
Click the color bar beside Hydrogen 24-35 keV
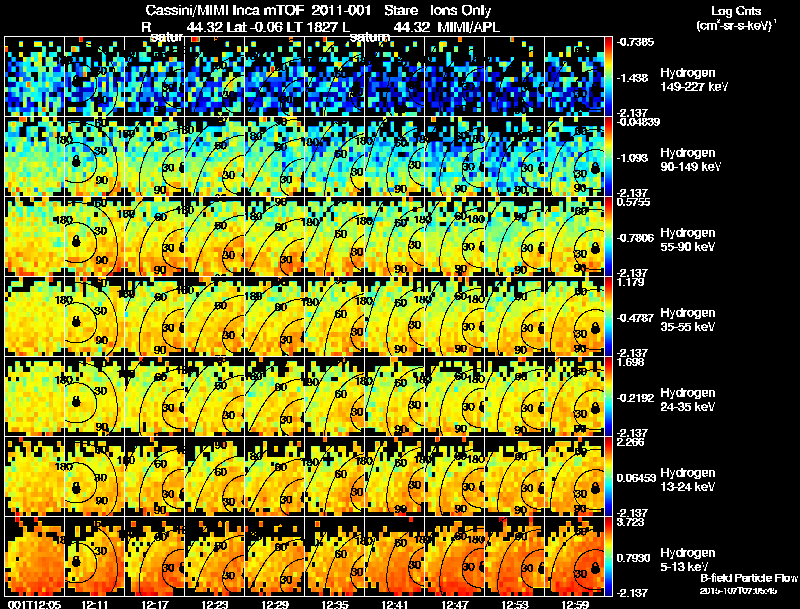point(608,396)
